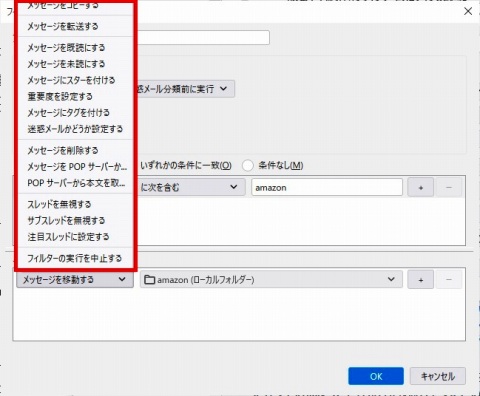Add a condition row with plus button
This screenshot has width=480, height=396.
pyautogui.click(x=421, y=187)
